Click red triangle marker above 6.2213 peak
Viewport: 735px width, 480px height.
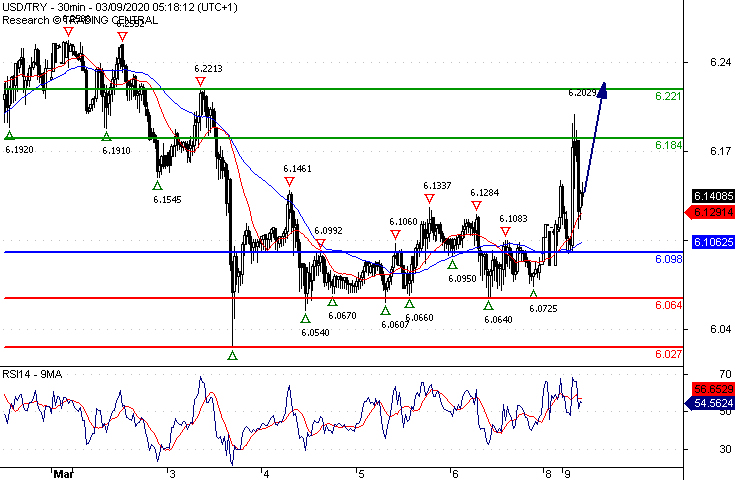tap(201, 82)
